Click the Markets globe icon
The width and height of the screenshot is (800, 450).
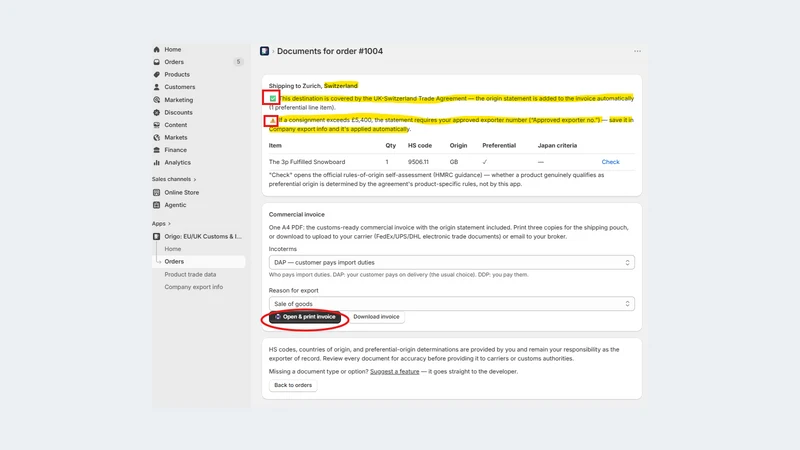tap(157, 138)
